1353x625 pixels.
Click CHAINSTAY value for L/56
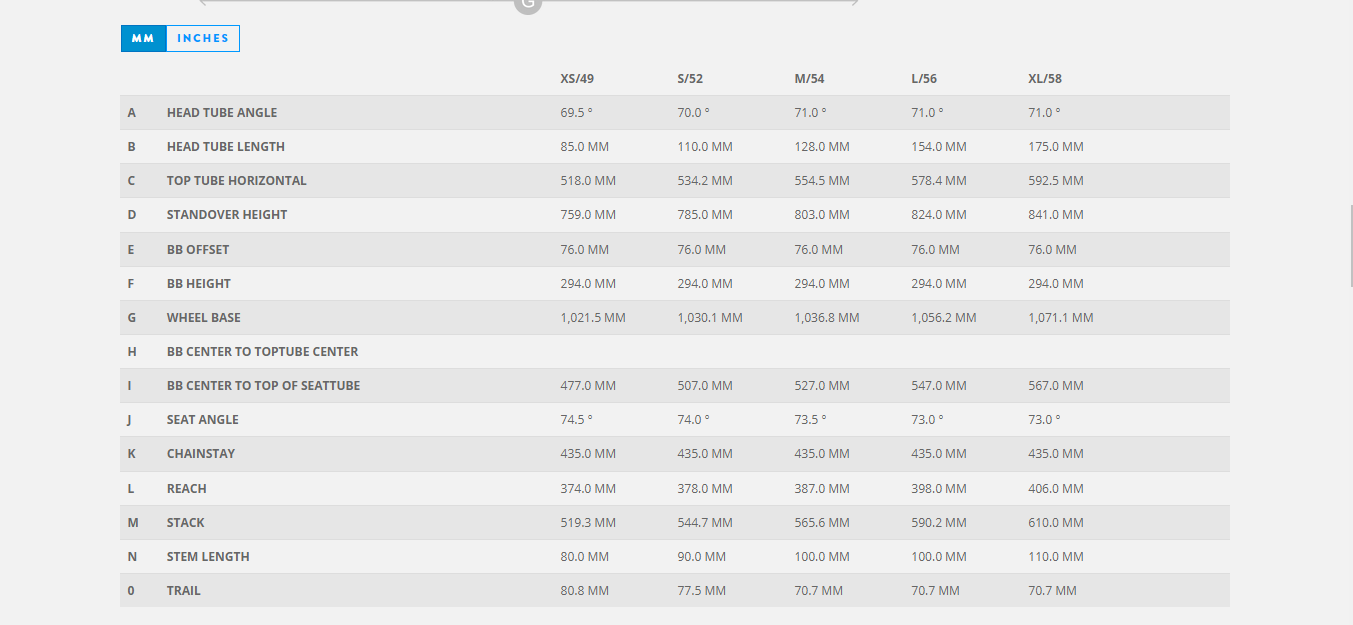pos(938,454)
